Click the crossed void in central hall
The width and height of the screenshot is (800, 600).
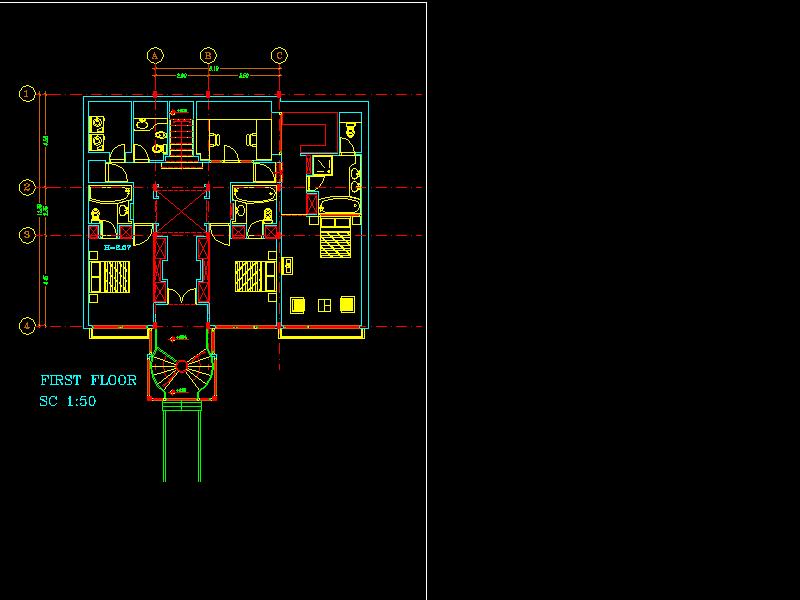[x=180, y=208]
